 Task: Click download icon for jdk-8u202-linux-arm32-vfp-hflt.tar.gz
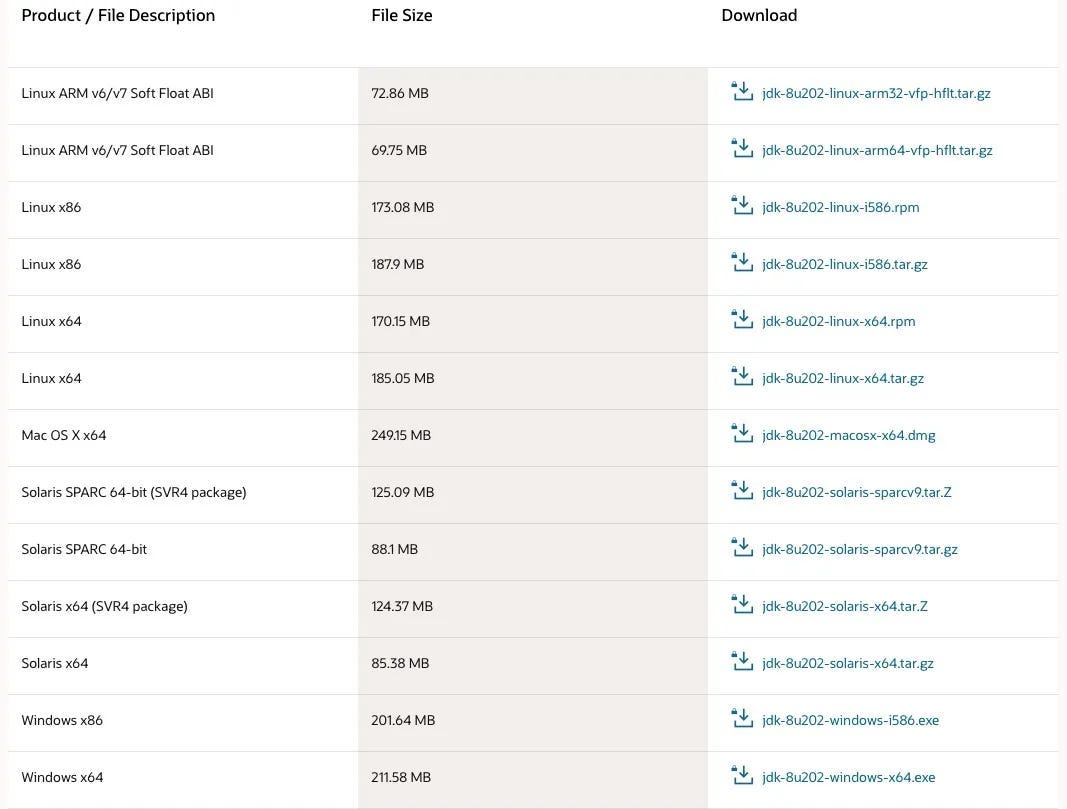[x=742, y=92]
